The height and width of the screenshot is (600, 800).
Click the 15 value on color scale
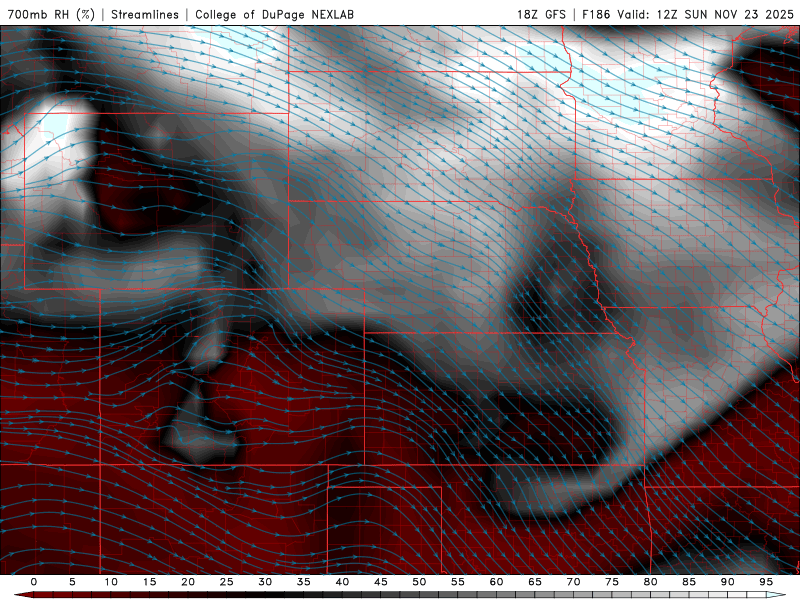pyautogui.click(x=149, y=582)
